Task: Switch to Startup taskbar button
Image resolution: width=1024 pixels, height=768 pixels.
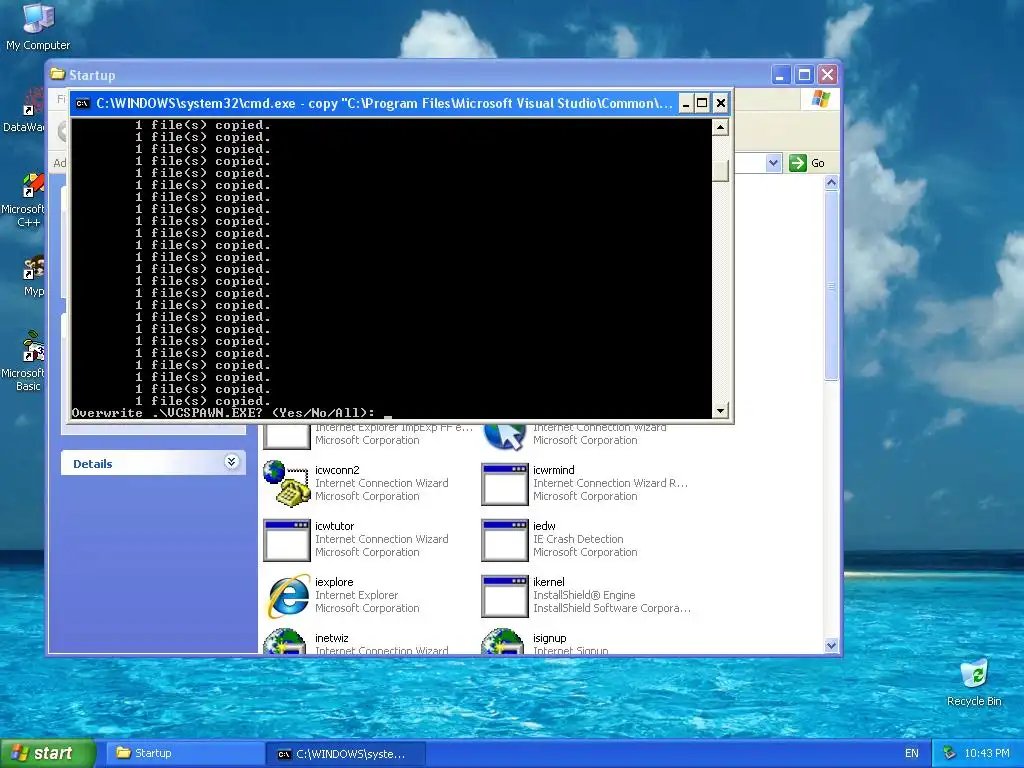Action: 185,753
